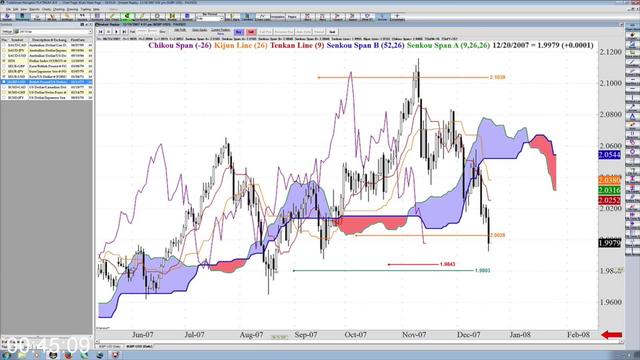Screen dimensions: 640x360
Task: Open the View menu
Action: pyautogui.click(x=24, y=9)
